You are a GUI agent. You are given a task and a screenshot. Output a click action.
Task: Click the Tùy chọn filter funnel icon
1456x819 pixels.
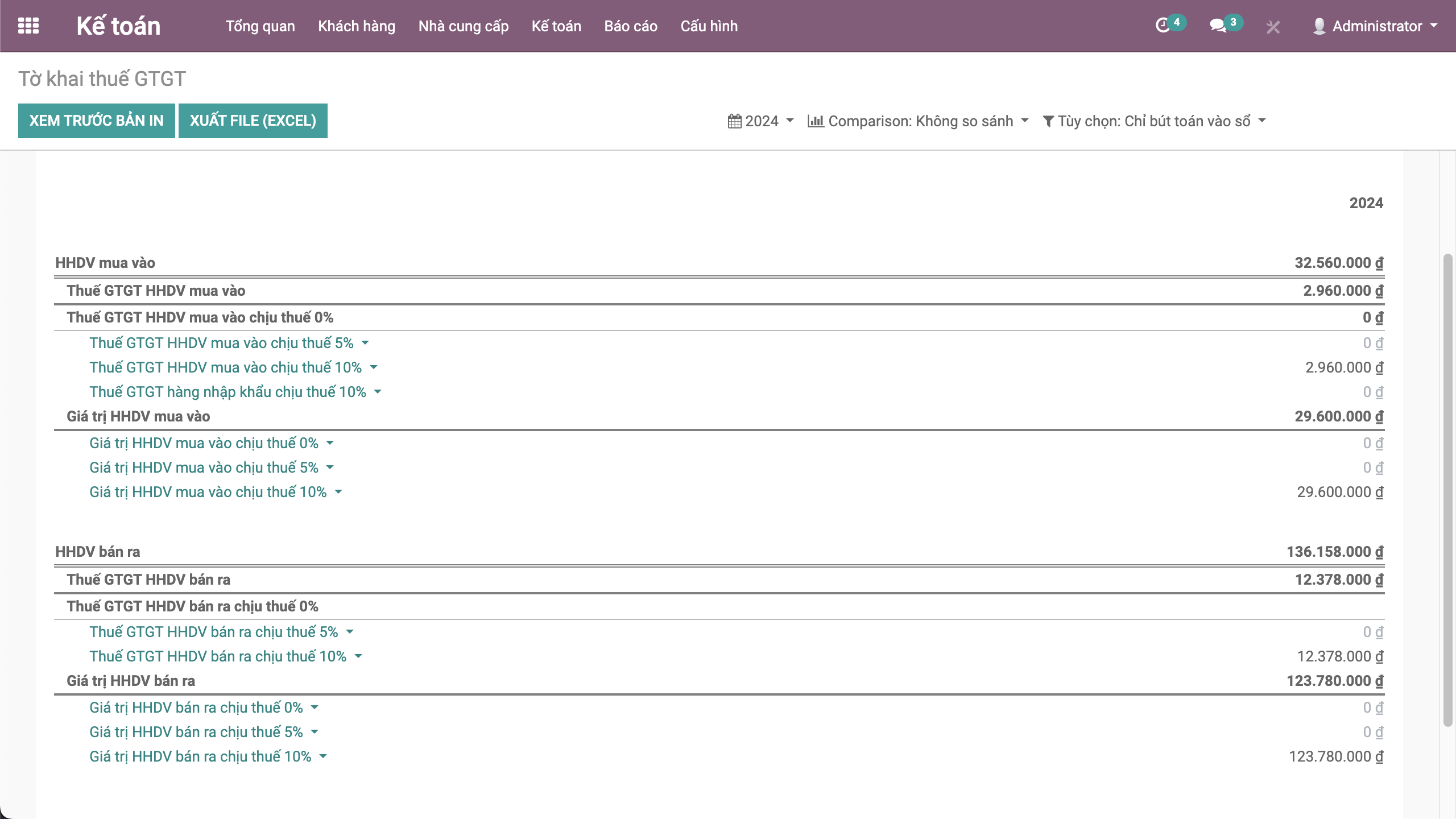click(x=1048, y=121)
